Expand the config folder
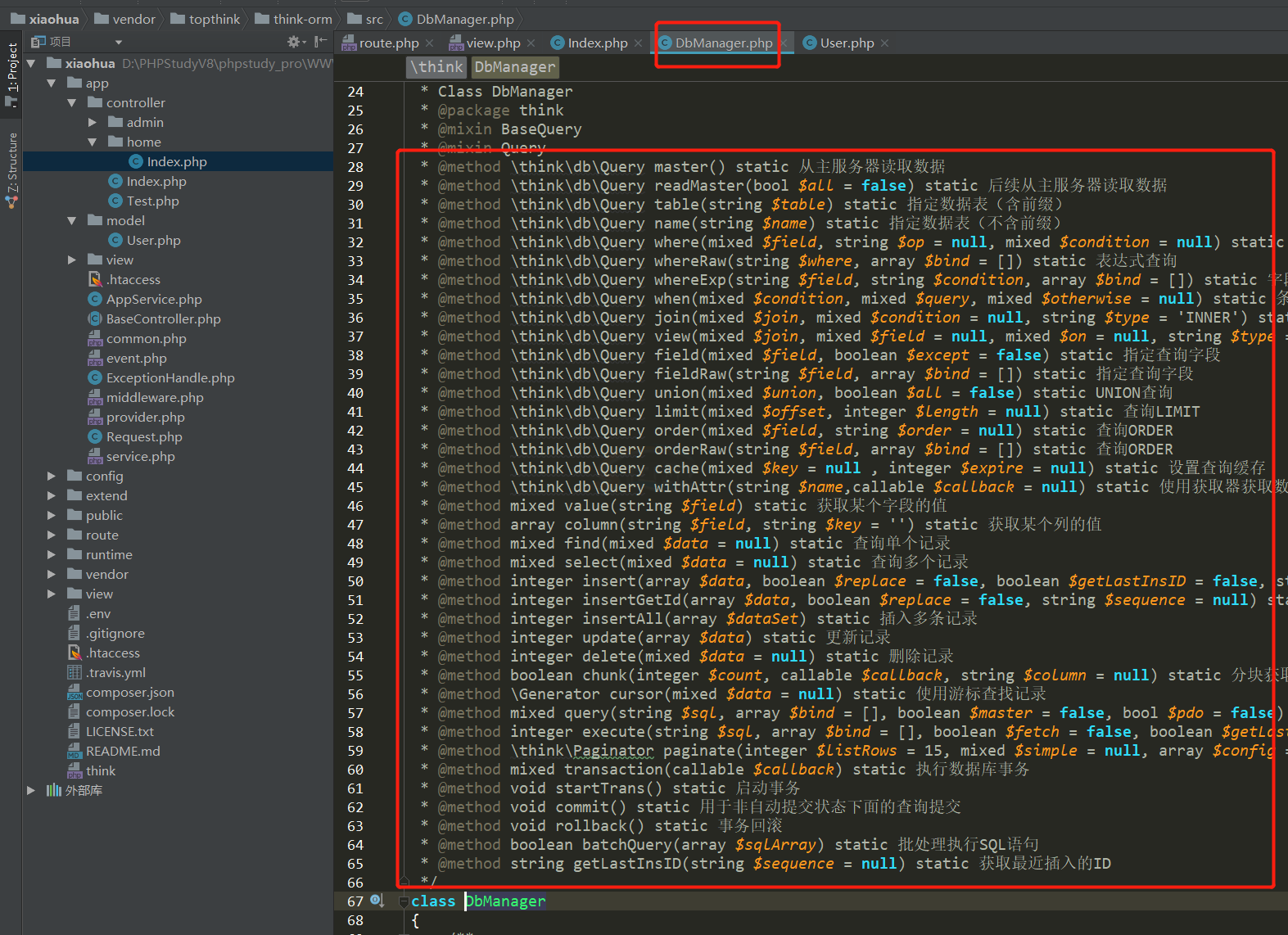The height and width of the screenshot is (935, 1288). click(x=52, y=476)
